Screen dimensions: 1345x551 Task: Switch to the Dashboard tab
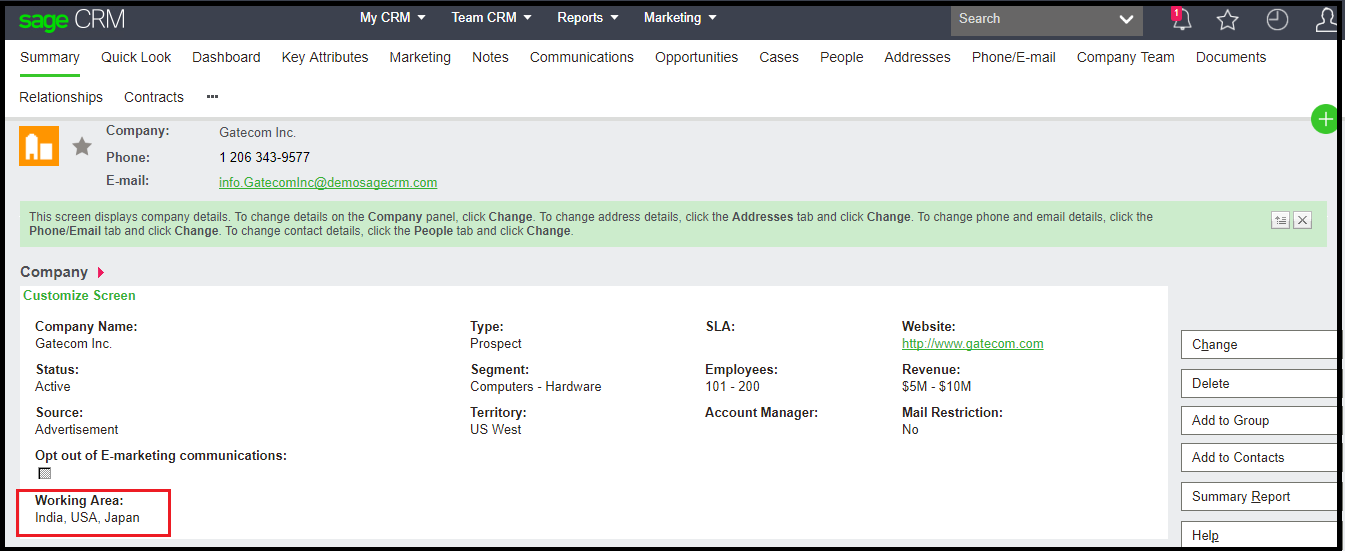pos(226,57)
